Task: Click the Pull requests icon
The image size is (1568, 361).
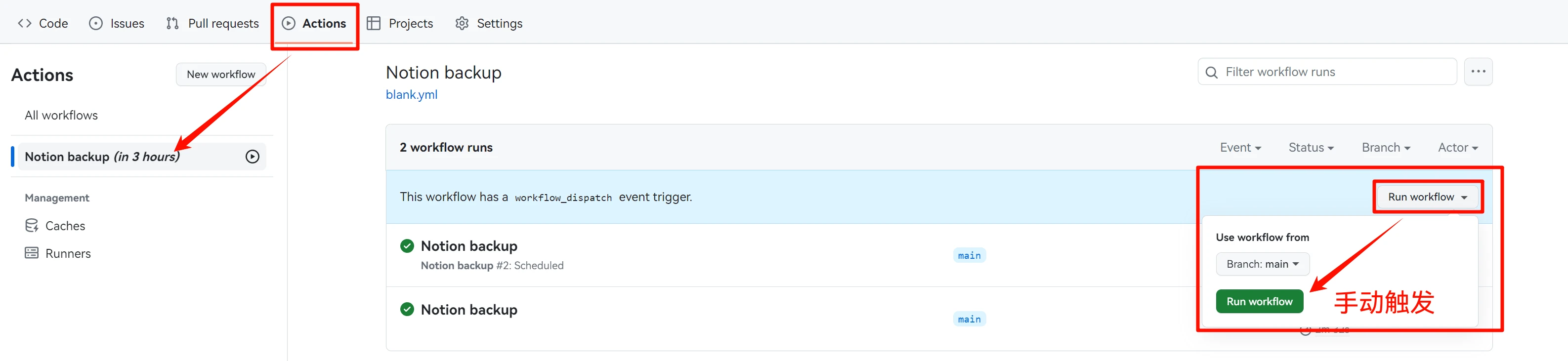Action: point(172,23)
